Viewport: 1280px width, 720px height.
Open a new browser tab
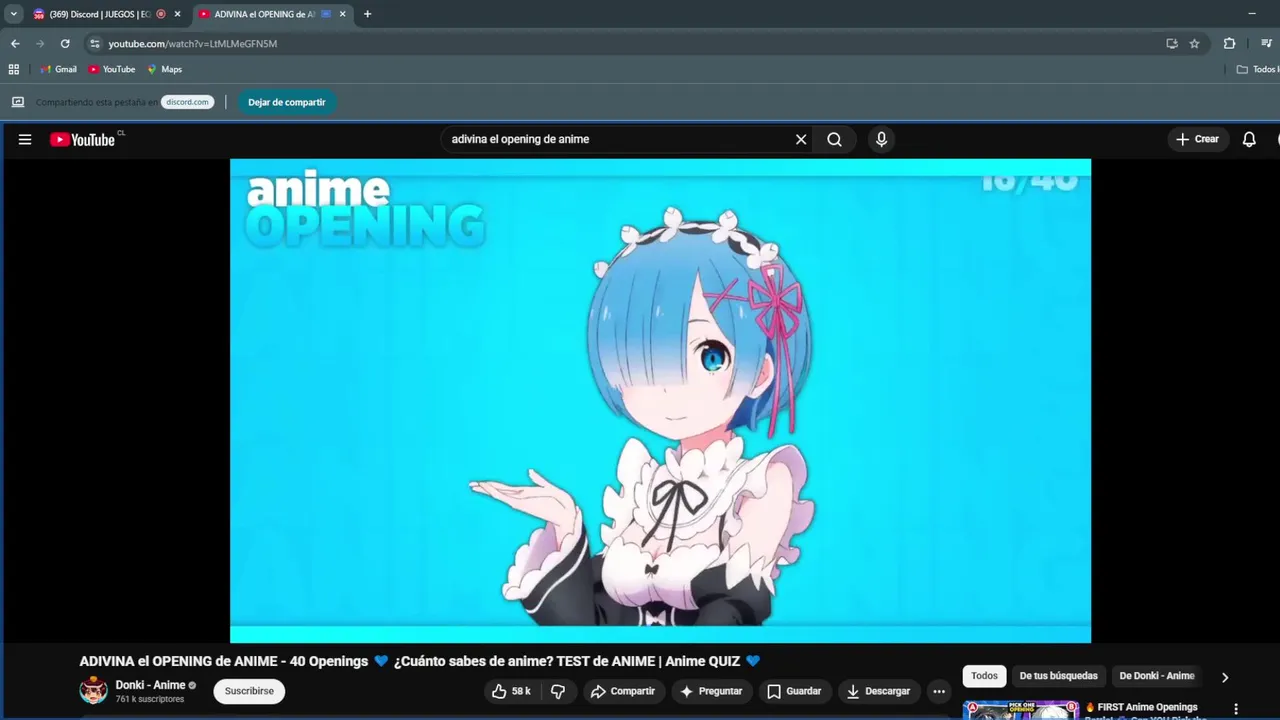coord(367,14)
